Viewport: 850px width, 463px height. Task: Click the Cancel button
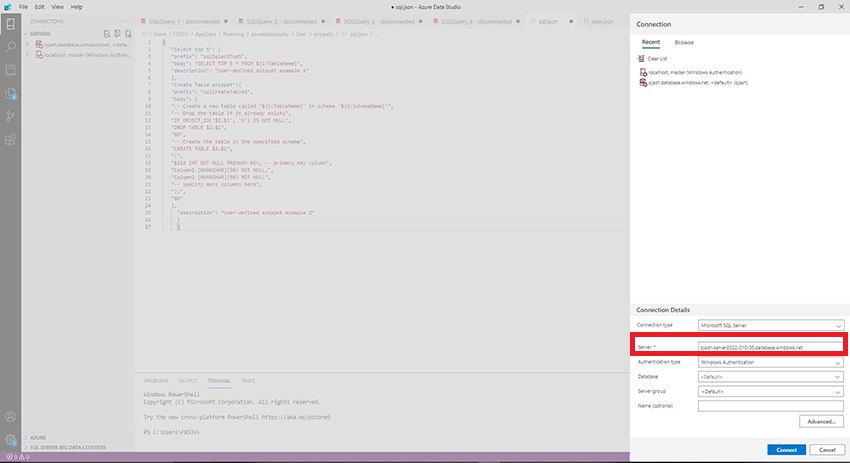click(827, 450)
